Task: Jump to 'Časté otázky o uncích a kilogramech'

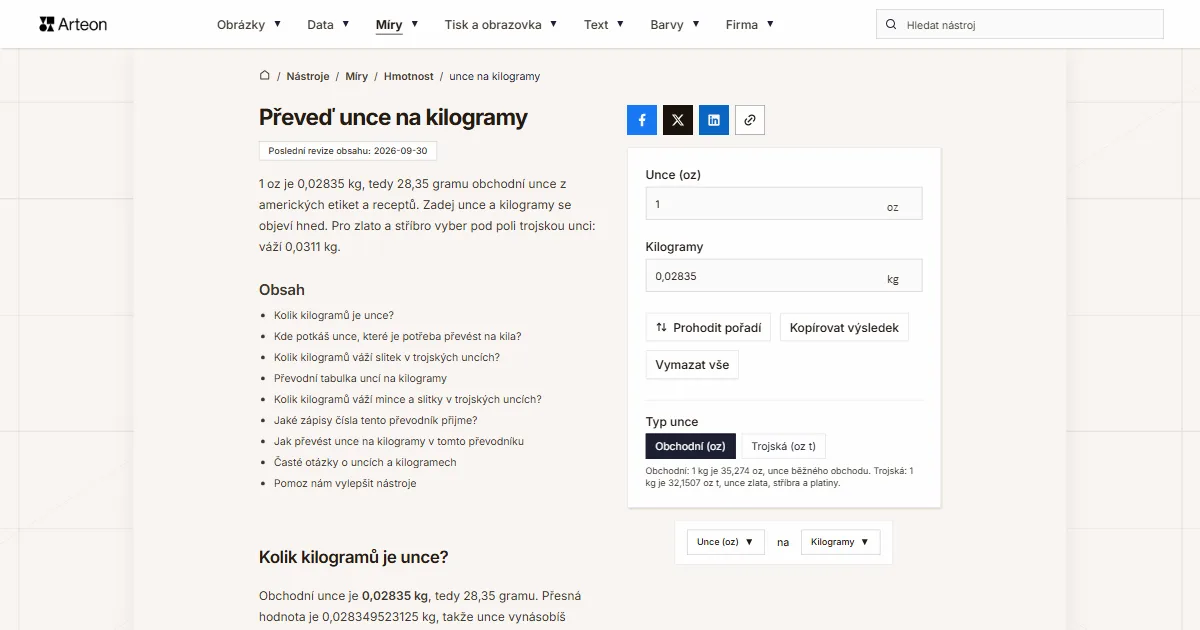Action: coord(365,462)
